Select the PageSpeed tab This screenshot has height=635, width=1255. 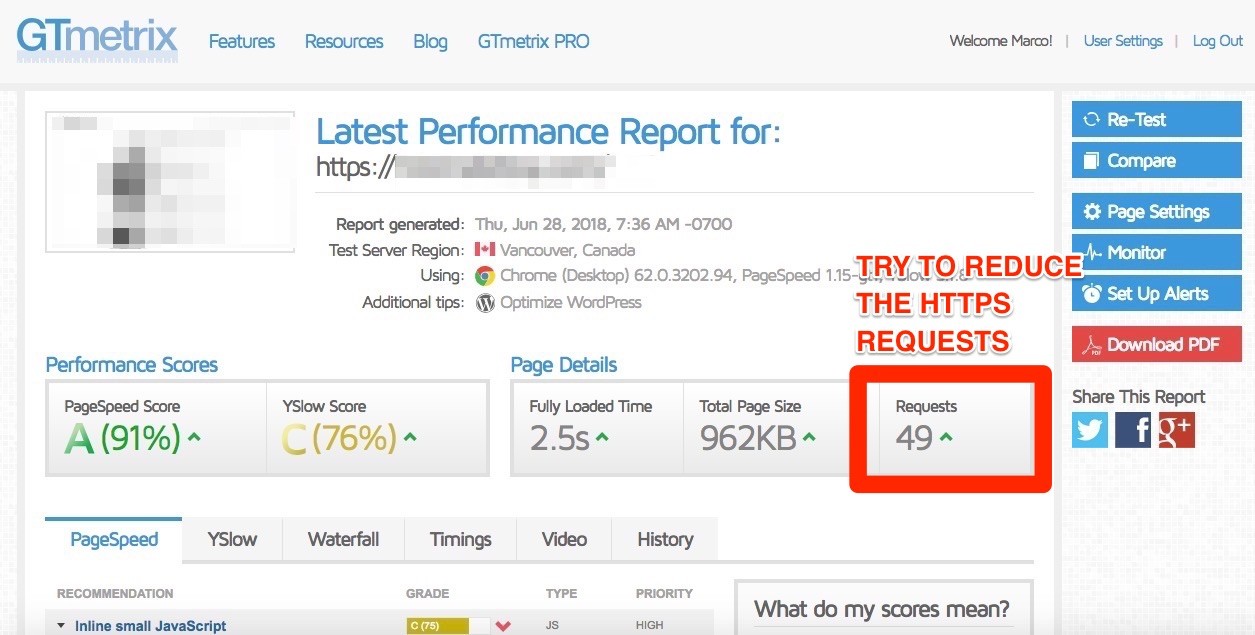[114, 539]
